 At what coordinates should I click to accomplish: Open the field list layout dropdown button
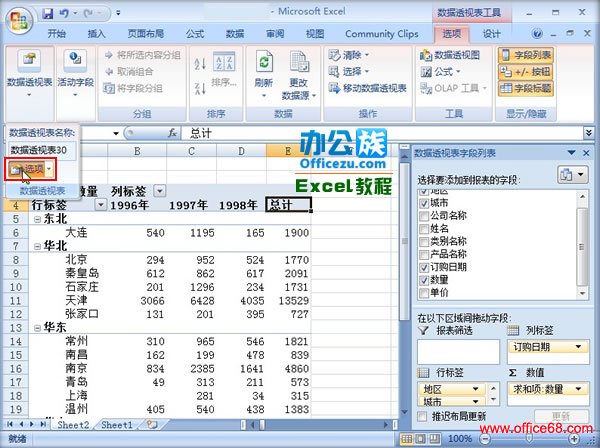572,175
